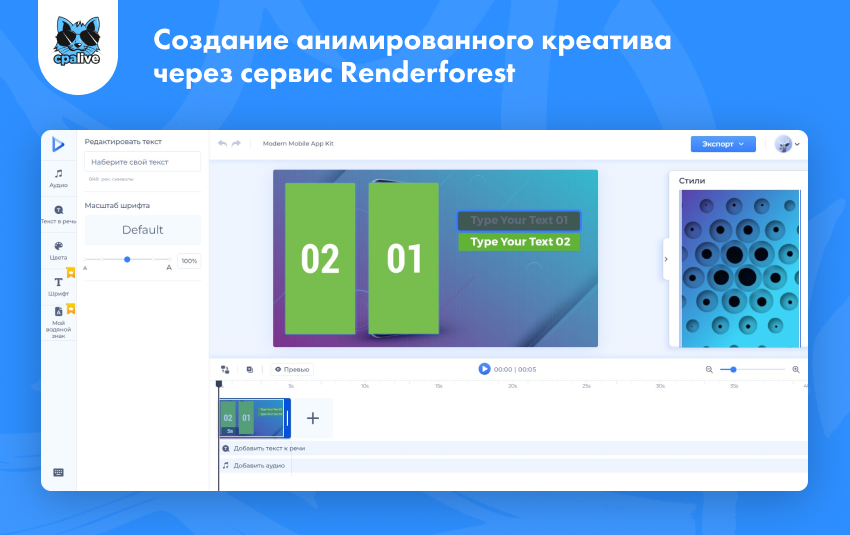
Task: Choose the bubbles style thumbnail in Стили
Action: coord(740,268)
